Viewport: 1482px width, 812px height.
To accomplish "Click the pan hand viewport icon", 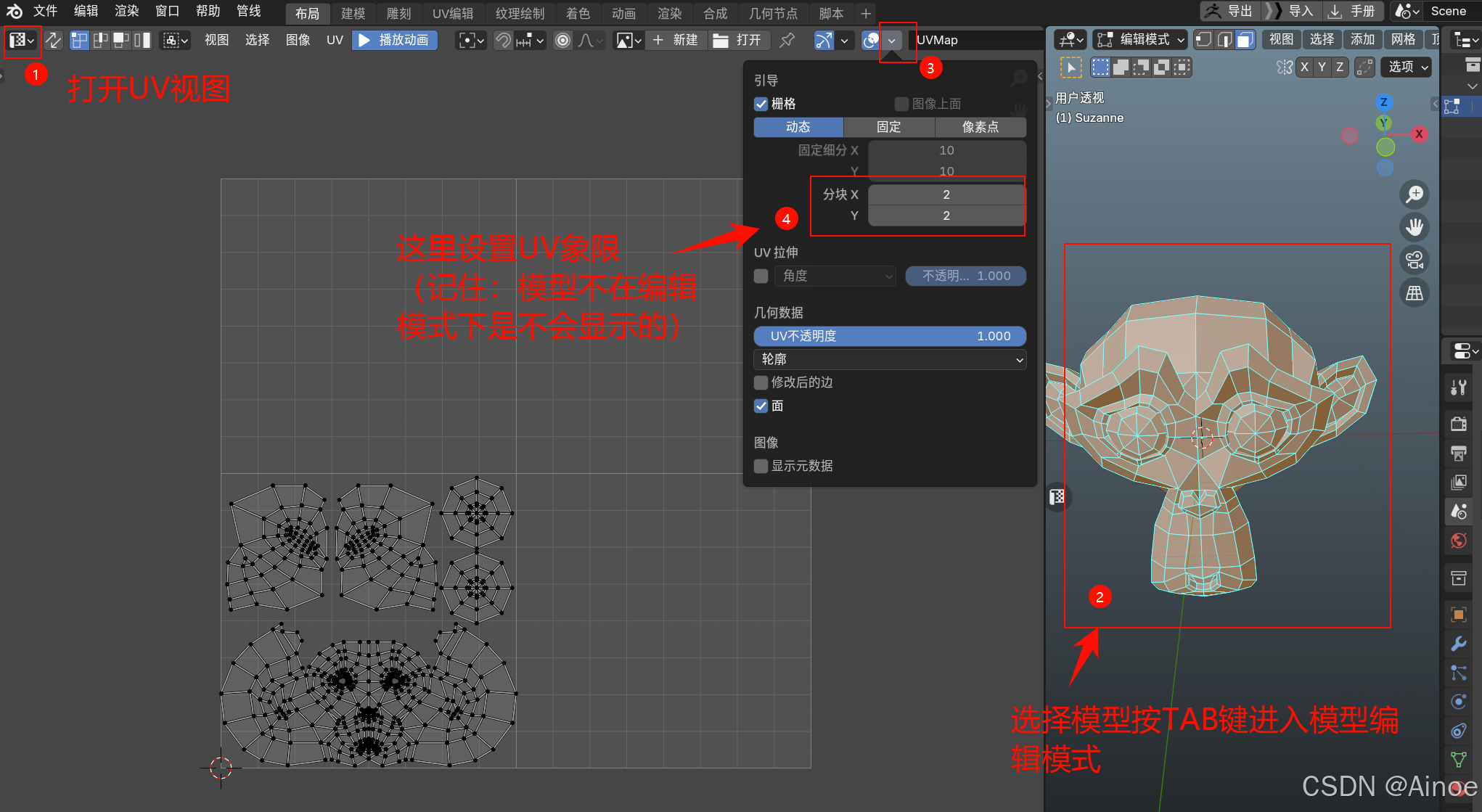I will 1415,227.
